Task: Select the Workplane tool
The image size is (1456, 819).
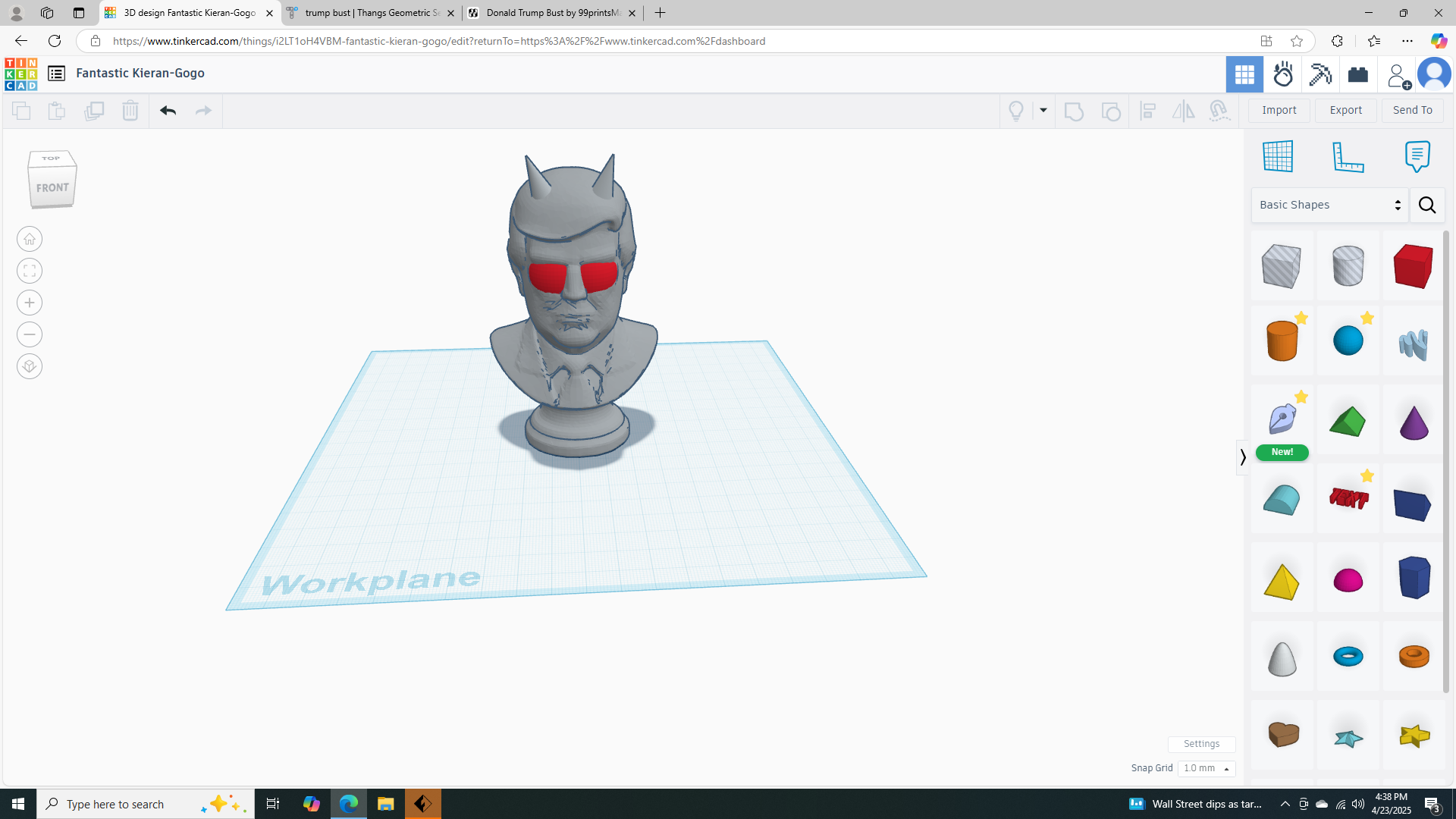Action: pos(1278,156)
